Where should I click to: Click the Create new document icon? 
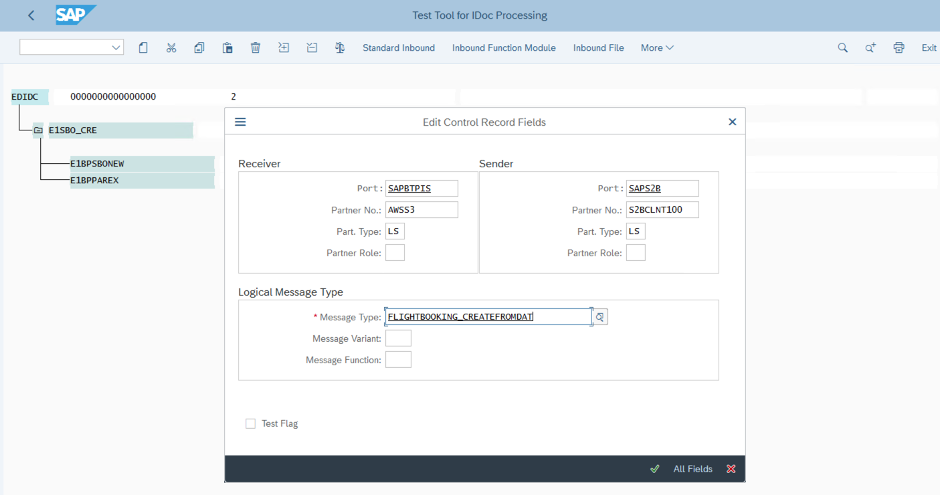pos(143,47)
